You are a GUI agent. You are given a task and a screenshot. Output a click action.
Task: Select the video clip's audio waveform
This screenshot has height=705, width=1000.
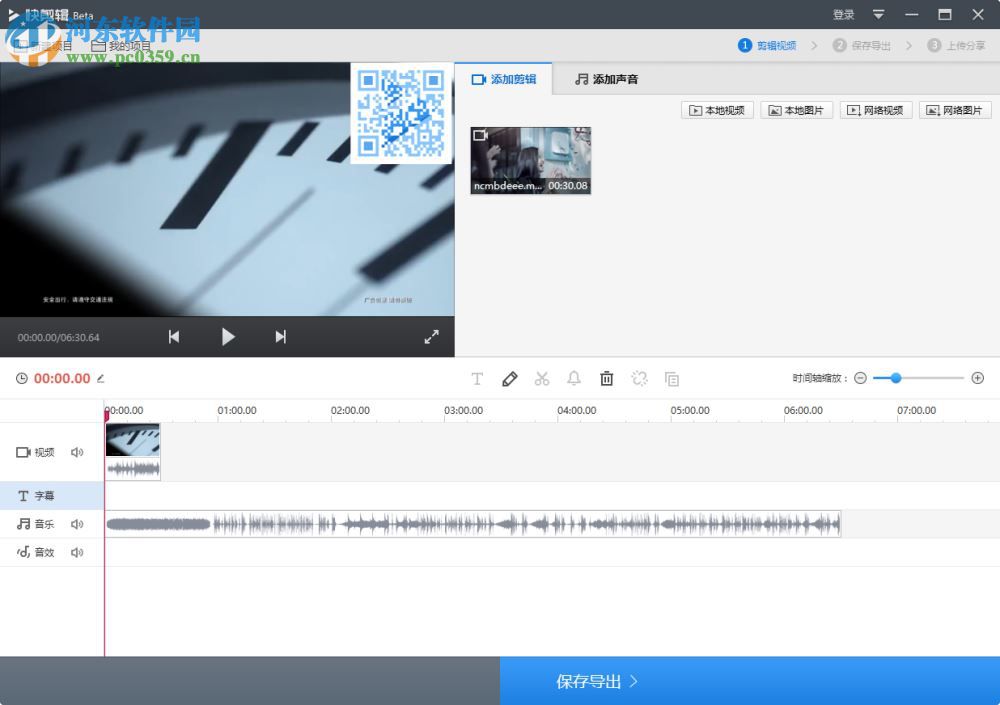click(x=133, y=470)
